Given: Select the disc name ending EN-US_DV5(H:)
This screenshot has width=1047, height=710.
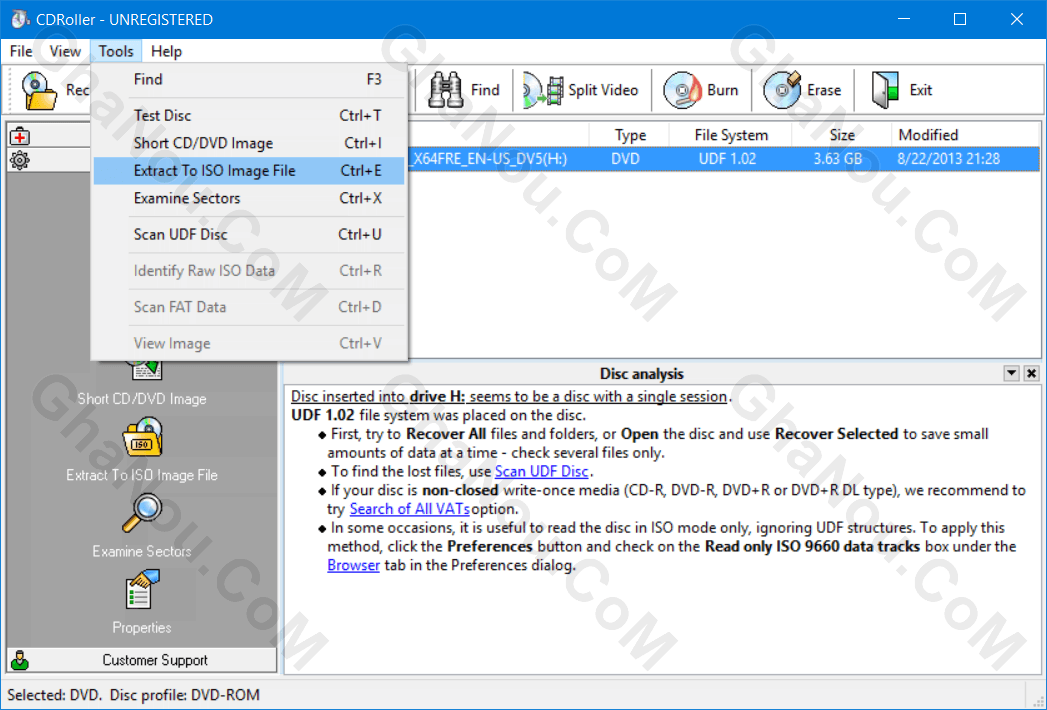Looking at the screenshot, I should (489, 159).
